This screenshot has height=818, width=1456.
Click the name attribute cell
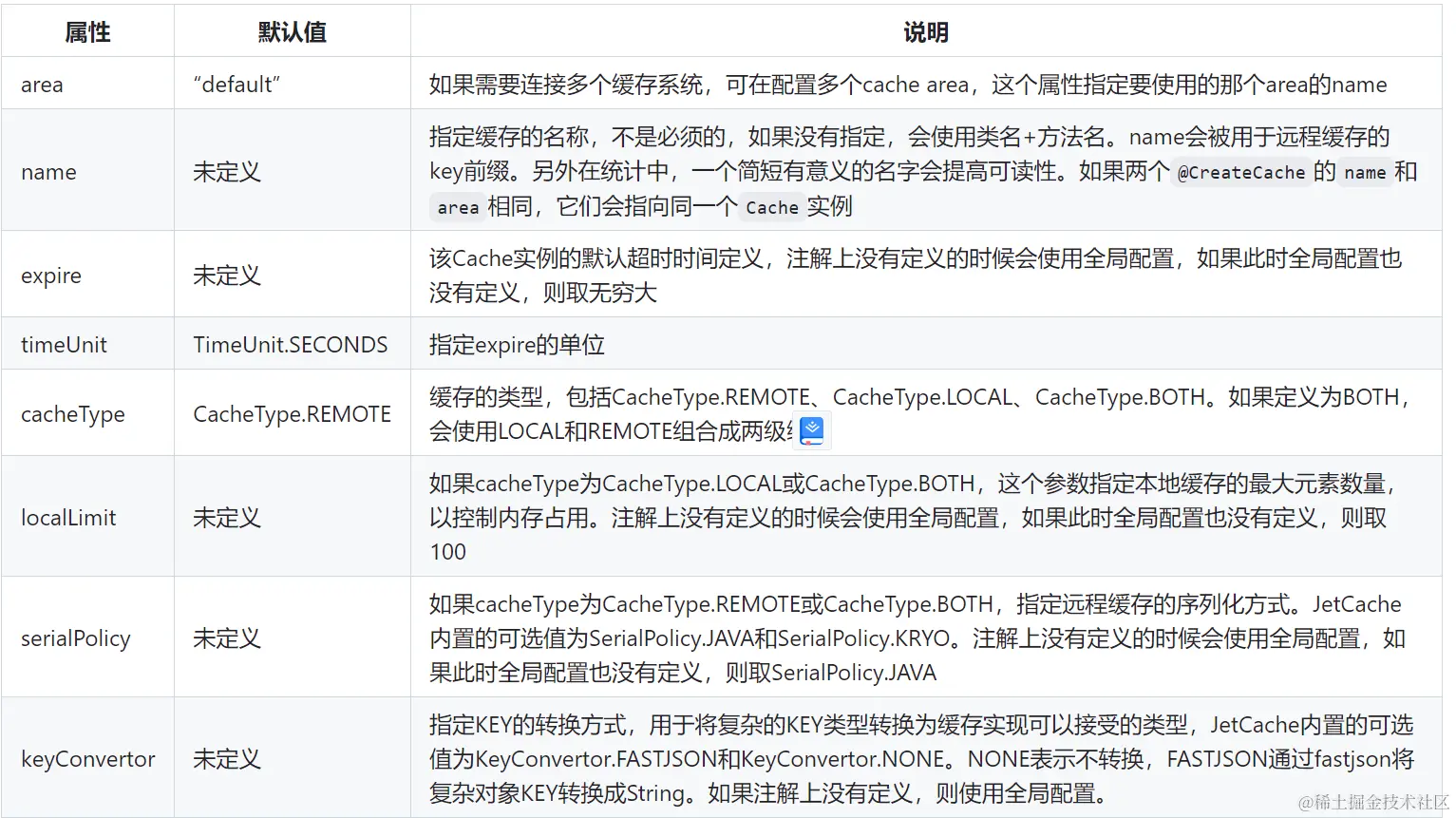coord(47,172)
